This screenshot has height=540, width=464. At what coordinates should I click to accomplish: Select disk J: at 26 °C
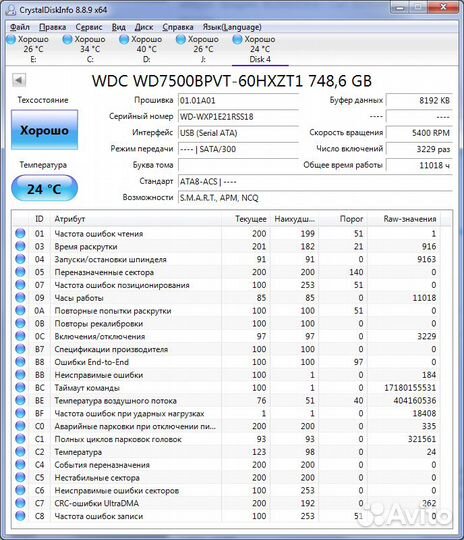tap(198, 49)
